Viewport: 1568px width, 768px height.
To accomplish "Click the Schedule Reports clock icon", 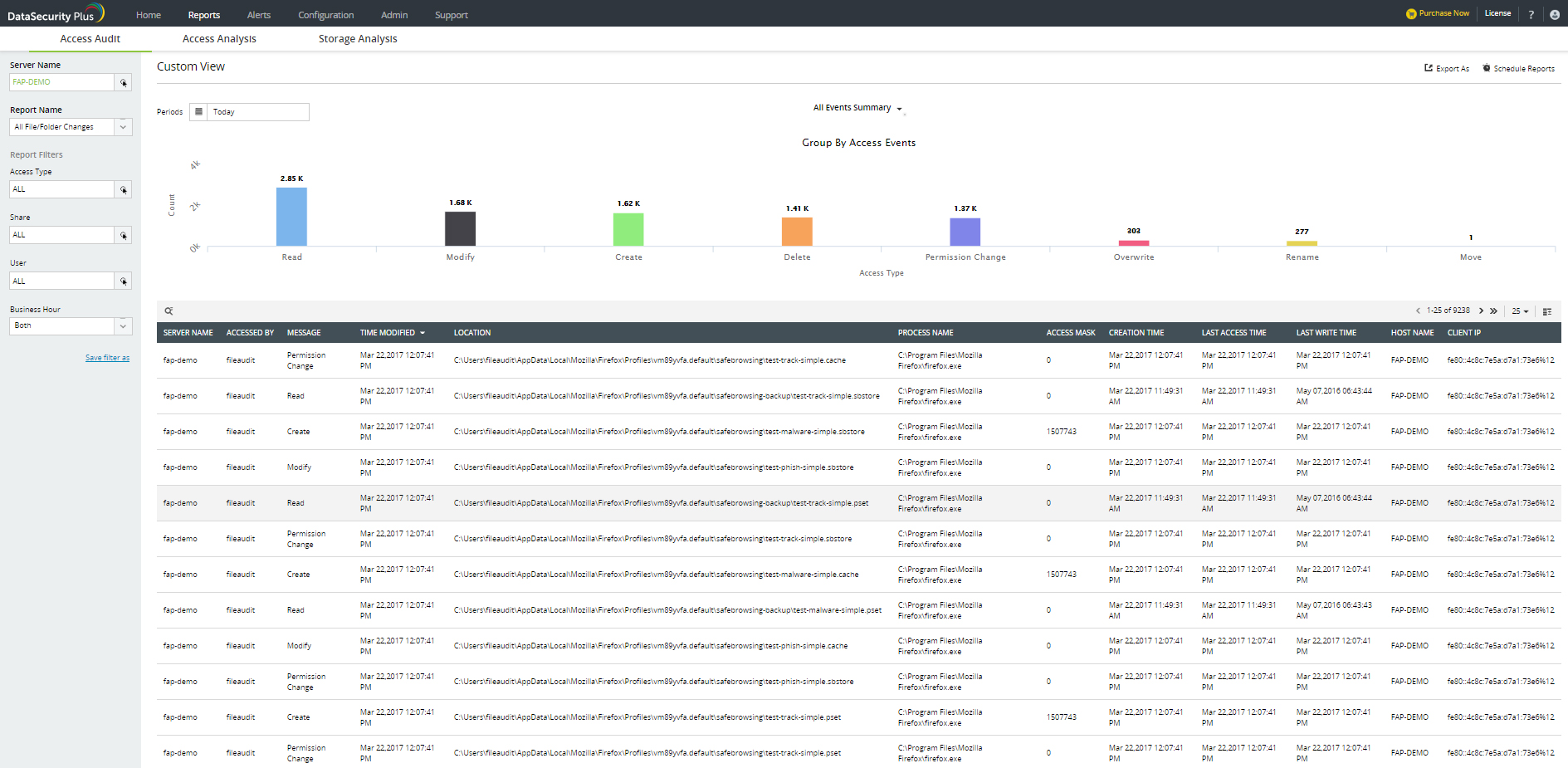I will tap(1487, 68).
